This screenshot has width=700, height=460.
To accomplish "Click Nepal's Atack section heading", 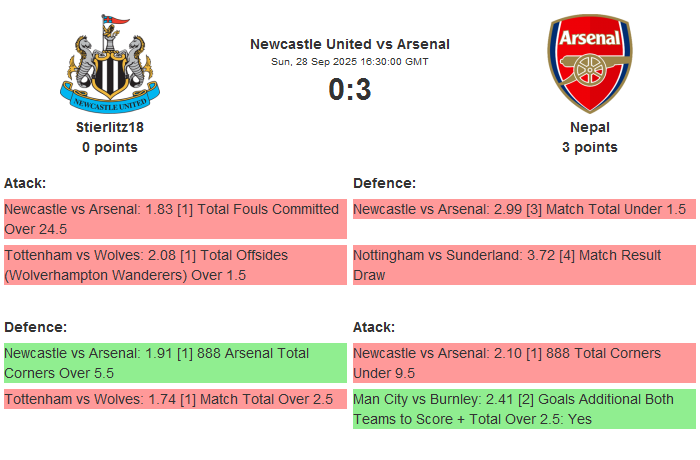I will (374, 327).
